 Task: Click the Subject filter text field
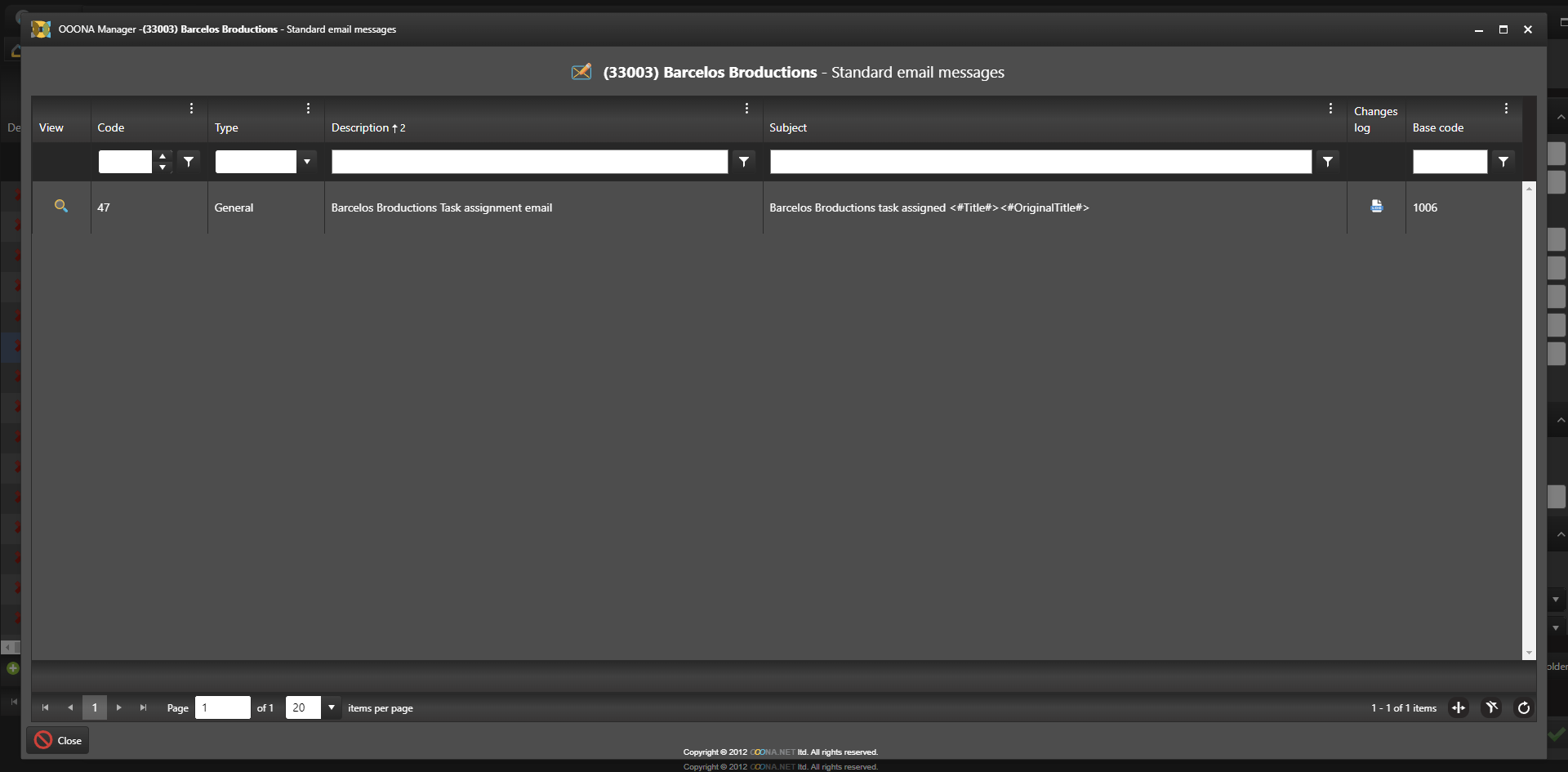(x=1040, y=162)
